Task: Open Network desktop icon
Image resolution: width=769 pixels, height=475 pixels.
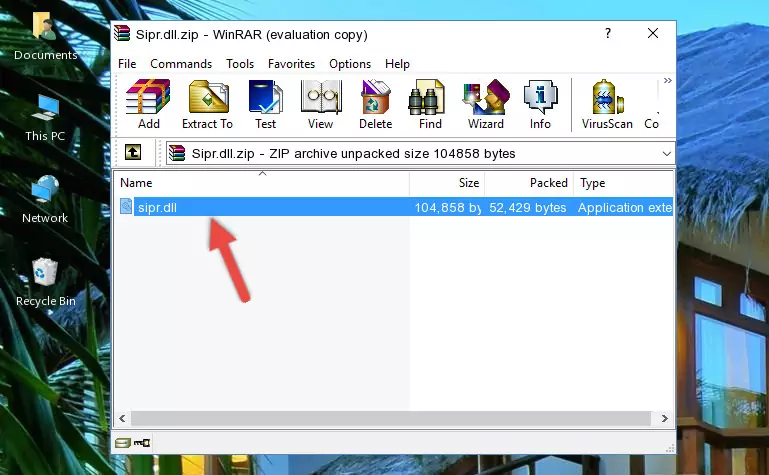Action: (x=45, y=200)
